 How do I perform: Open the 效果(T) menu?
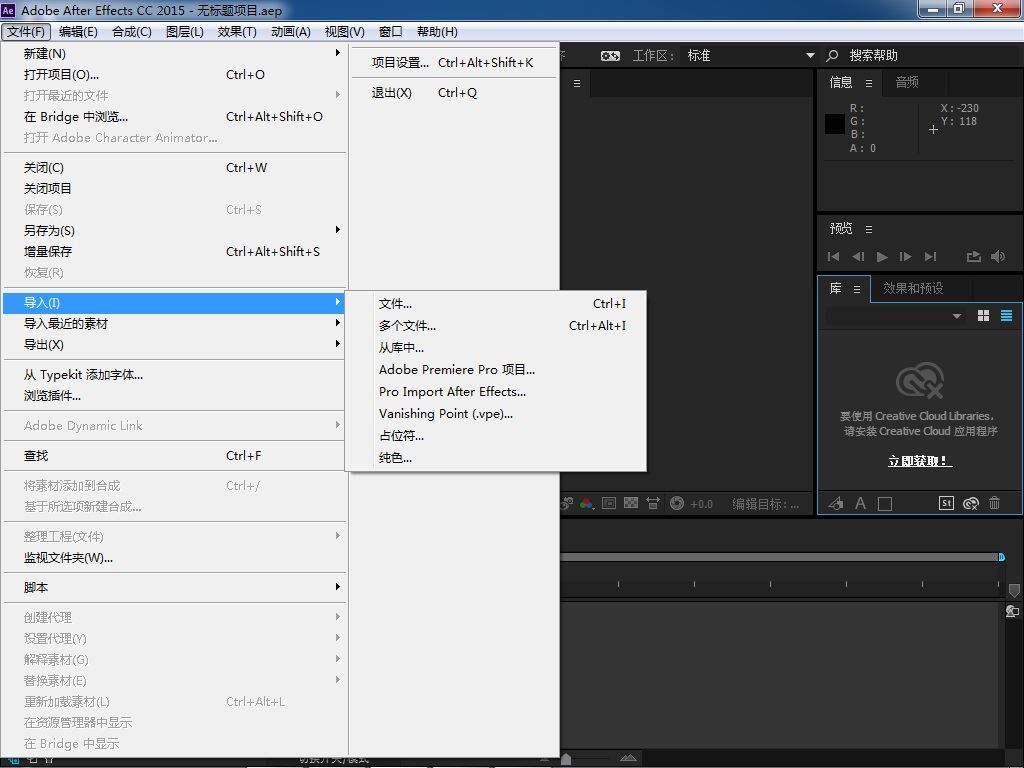(x=237, y=31)
